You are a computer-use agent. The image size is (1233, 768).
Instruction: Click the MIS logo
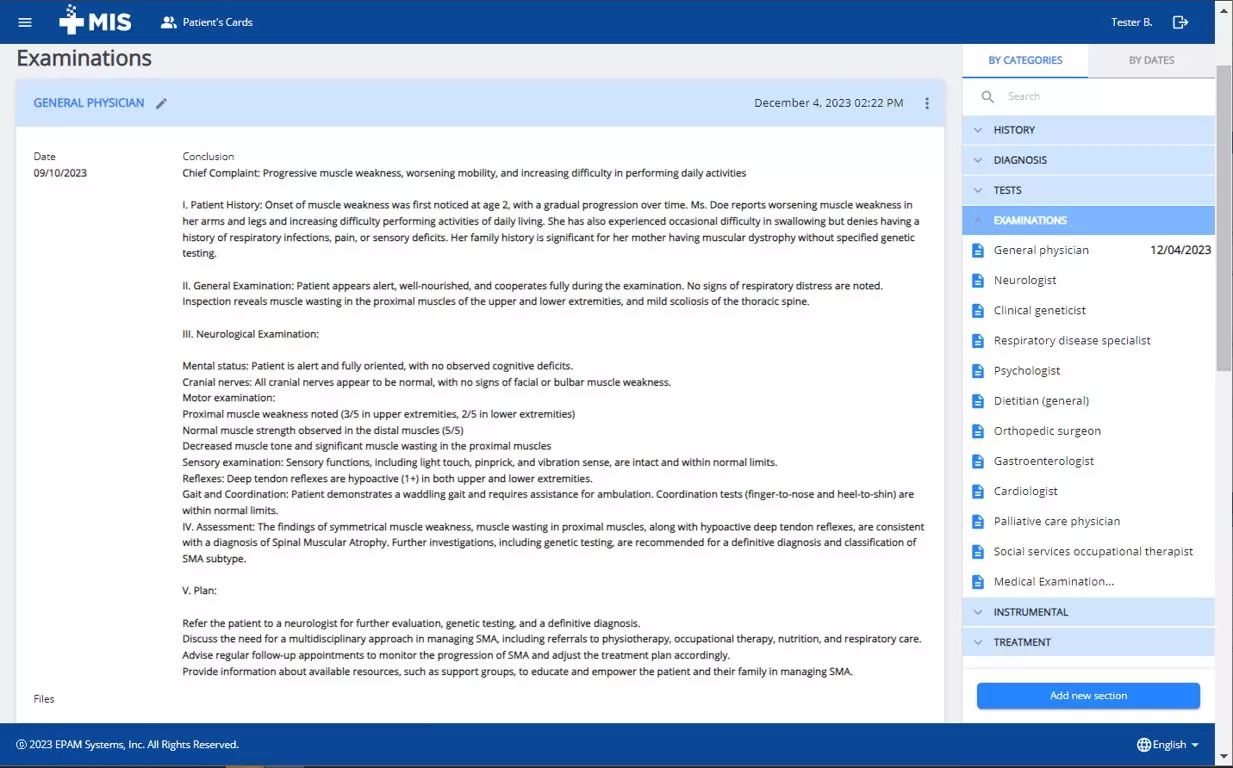click(95, 21)
